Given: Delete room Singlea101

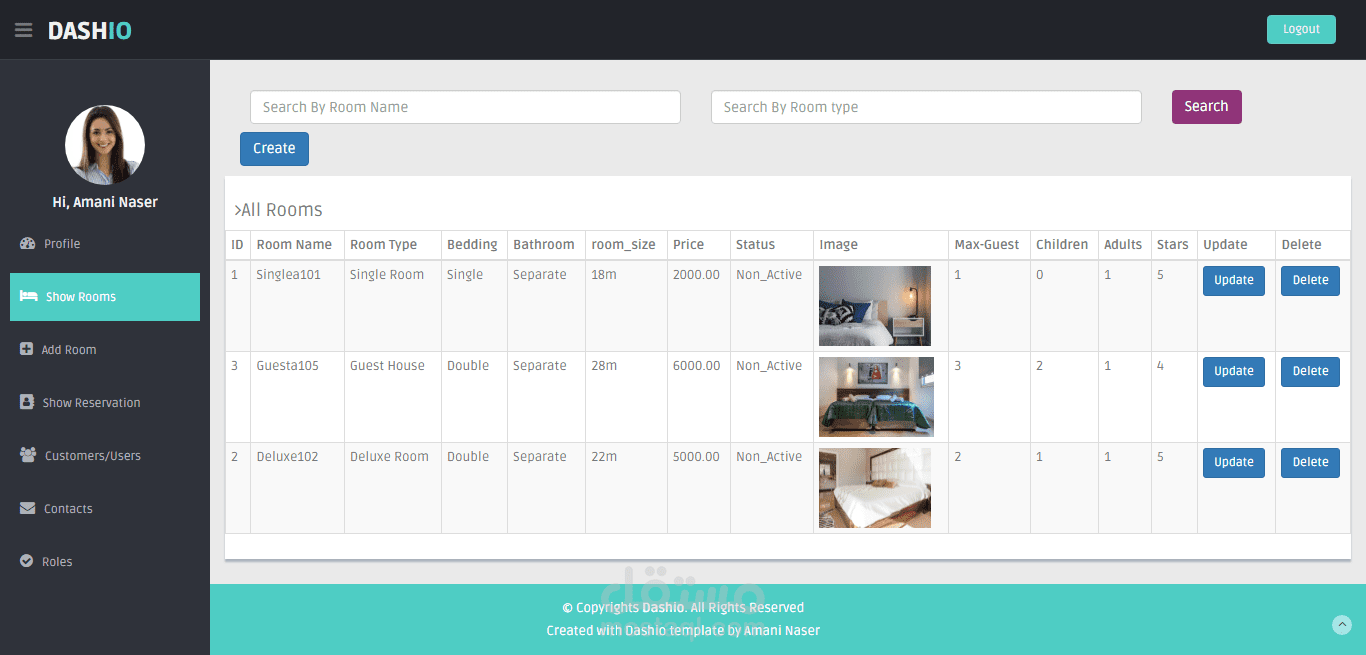Looking at the screenshot, I should (x=1310, y=281).
